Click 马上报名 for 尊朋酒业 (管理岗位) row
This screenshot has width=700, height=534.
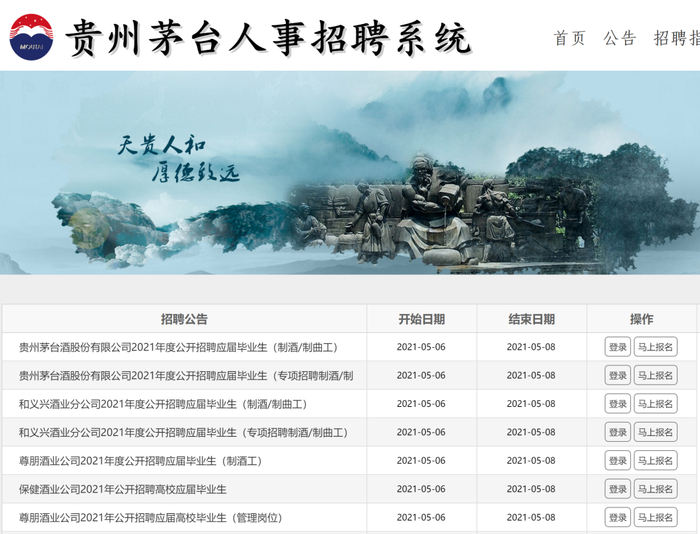655,517
